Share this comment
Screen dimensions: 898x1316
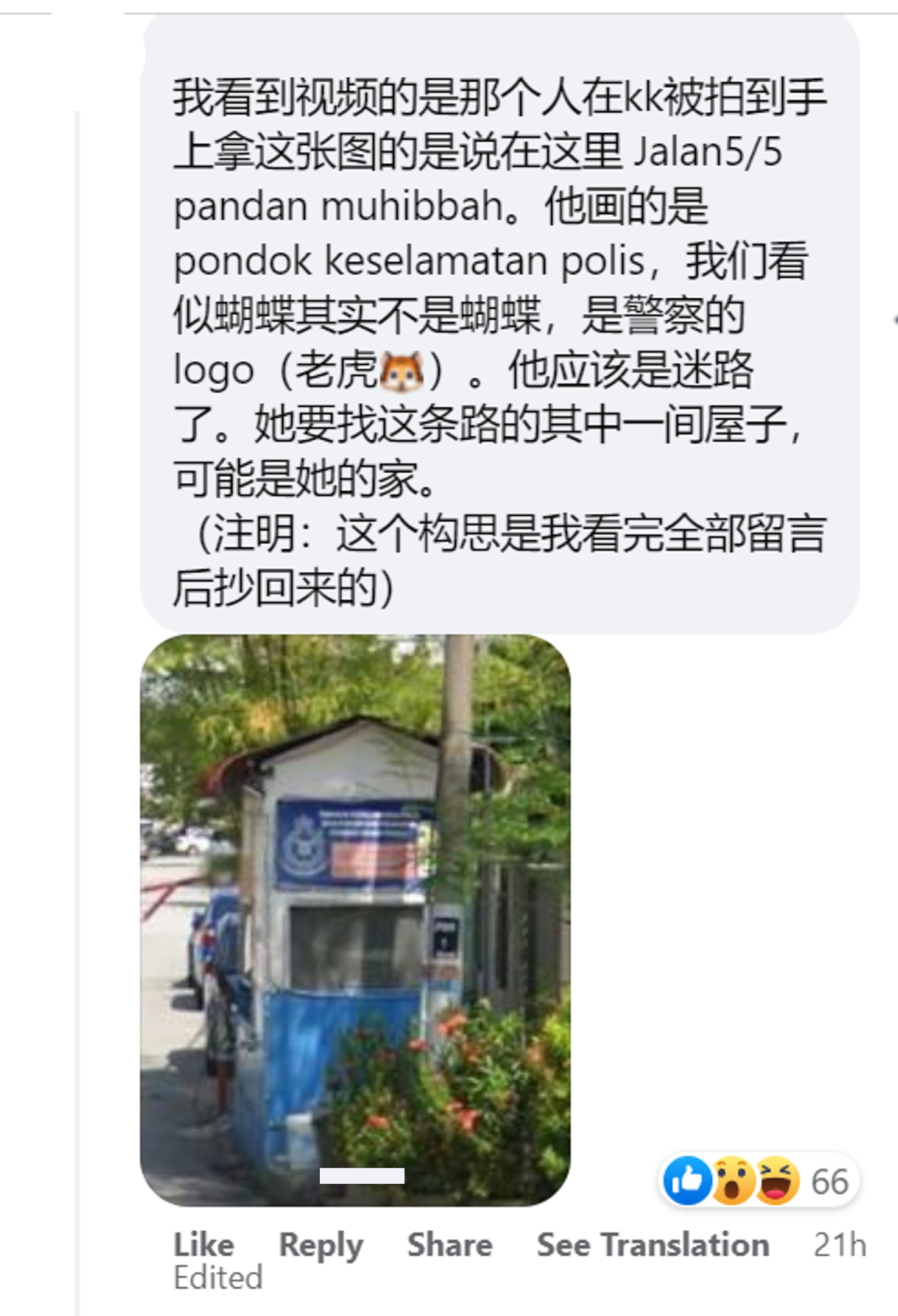pyautogui.click(x=450, y=1244)
